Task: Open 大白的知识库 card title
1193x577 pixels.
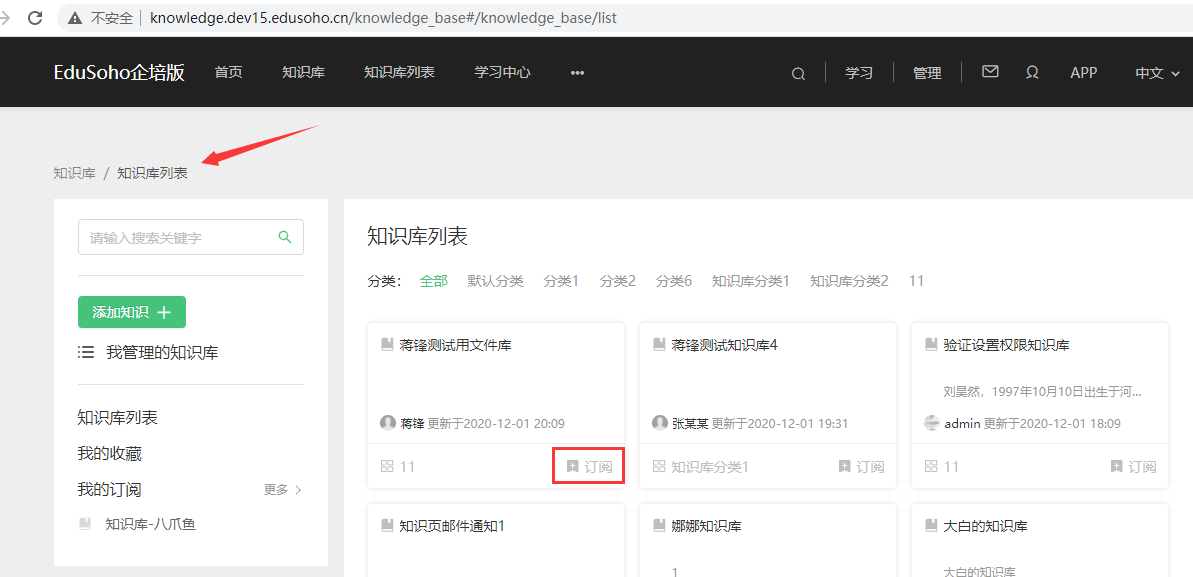Action: [986, 526]
